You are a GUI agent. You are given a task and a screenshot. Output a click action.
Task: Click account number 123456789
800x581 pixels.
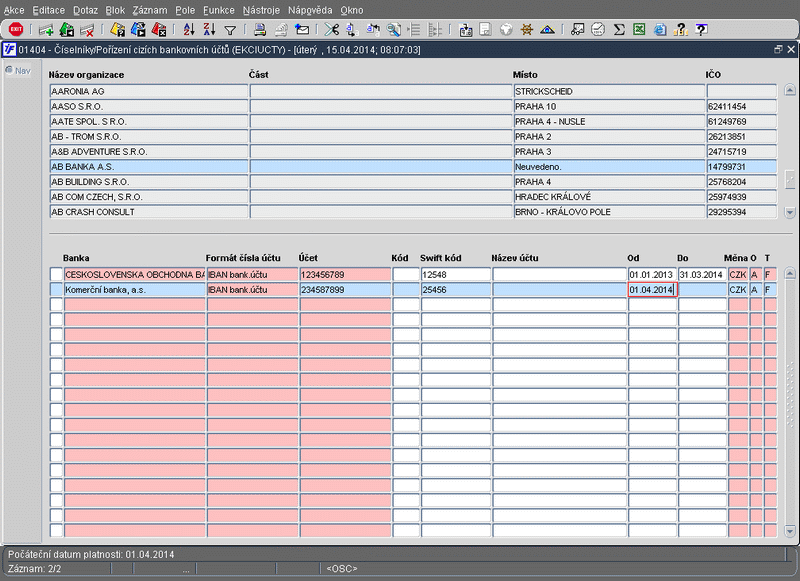(345, 274)
